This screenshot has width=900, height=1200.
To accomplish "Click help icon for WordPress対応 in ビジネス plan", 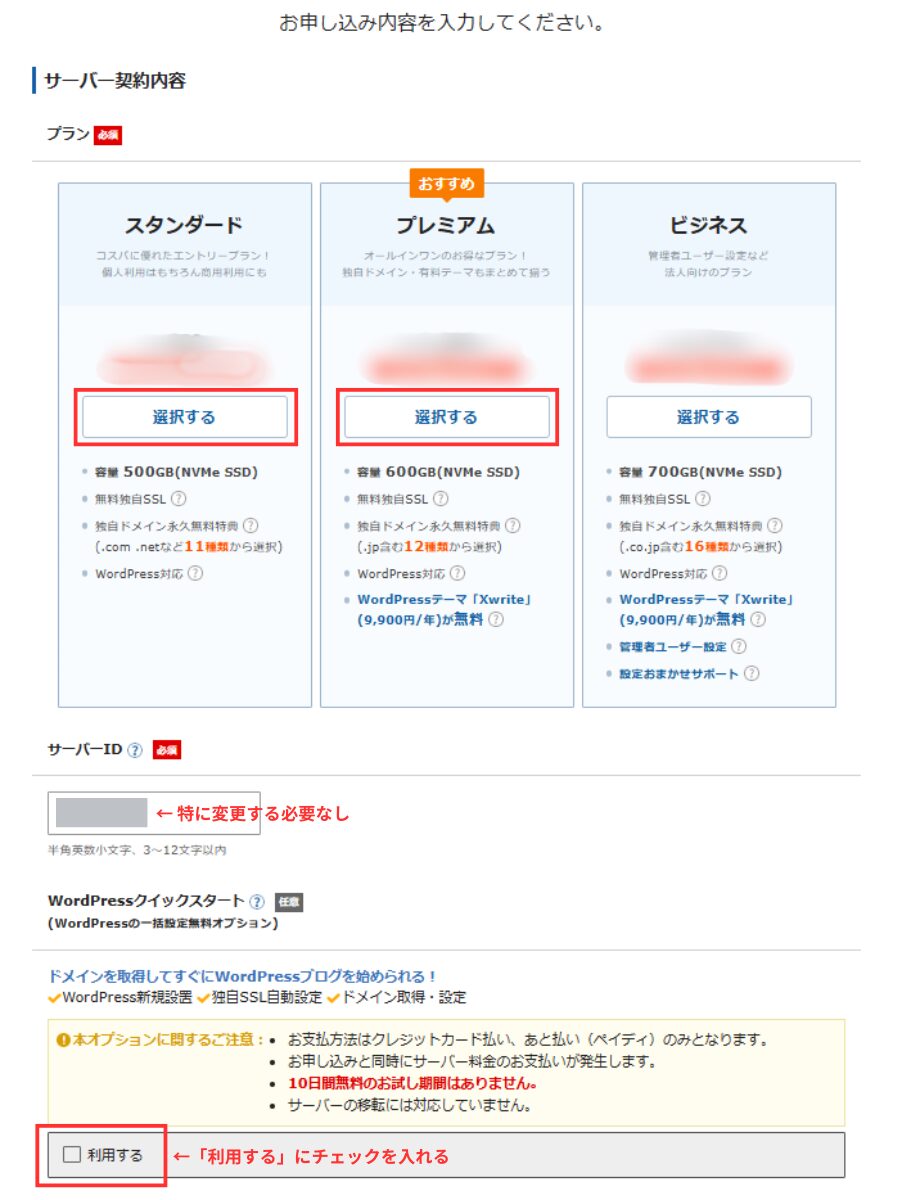I will click(719, 573).
